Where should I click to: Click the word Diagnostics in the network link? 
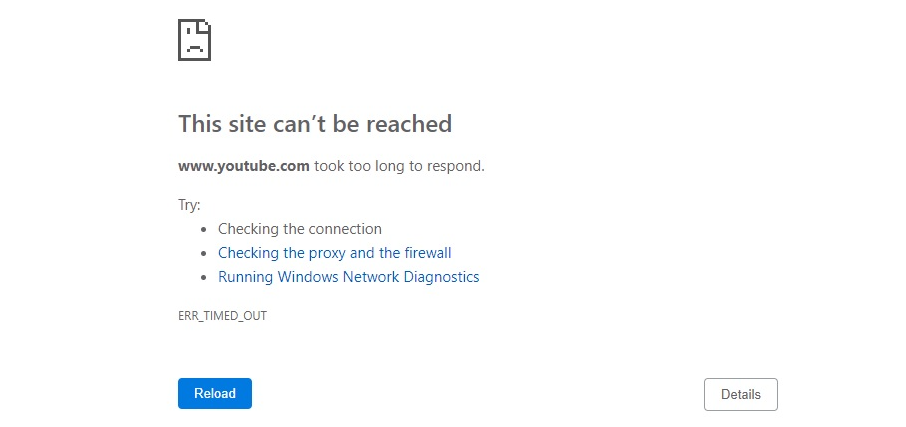tap(441, 277)
